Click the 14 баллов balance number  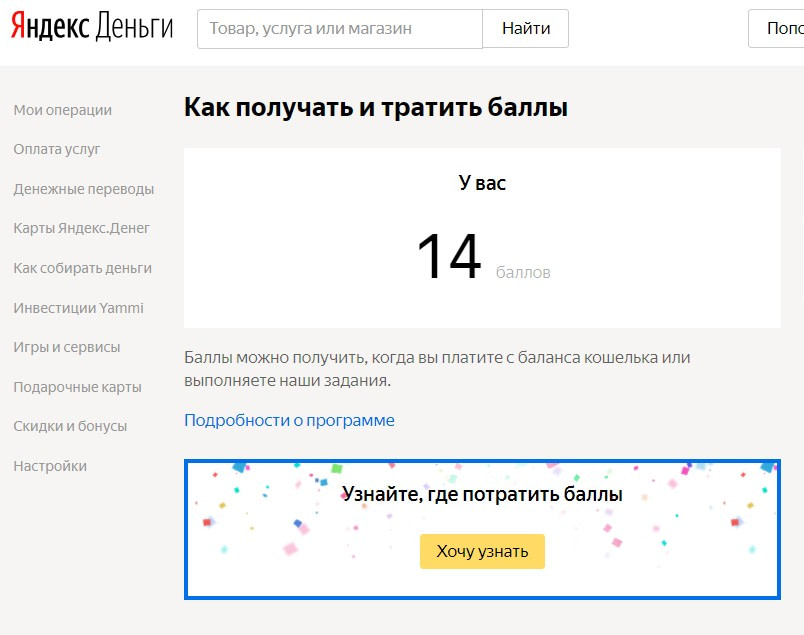[x=449, y=258]
